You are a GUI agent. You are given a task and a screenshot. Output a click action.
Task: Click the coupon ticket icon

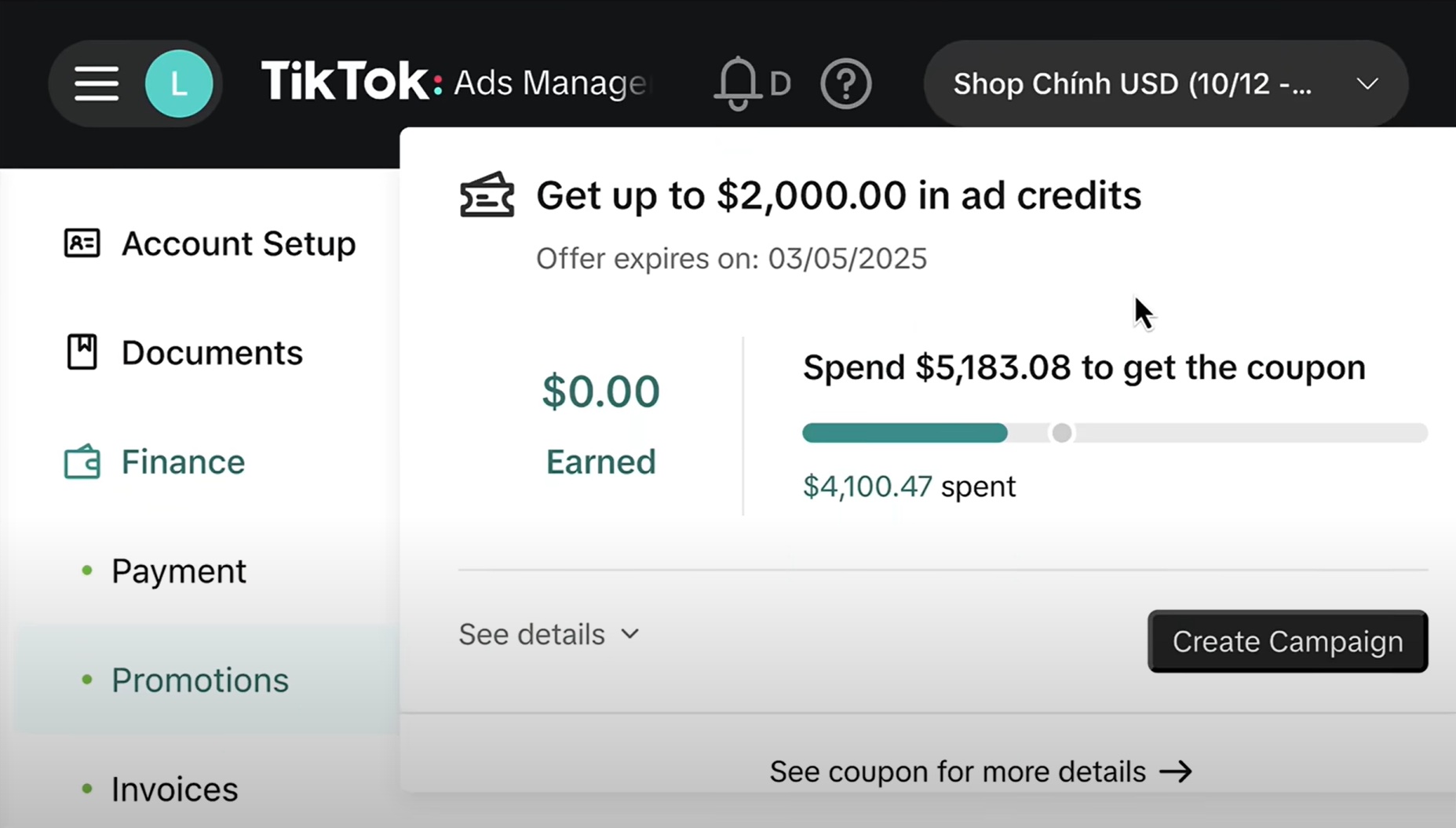[x=487, y=195]
